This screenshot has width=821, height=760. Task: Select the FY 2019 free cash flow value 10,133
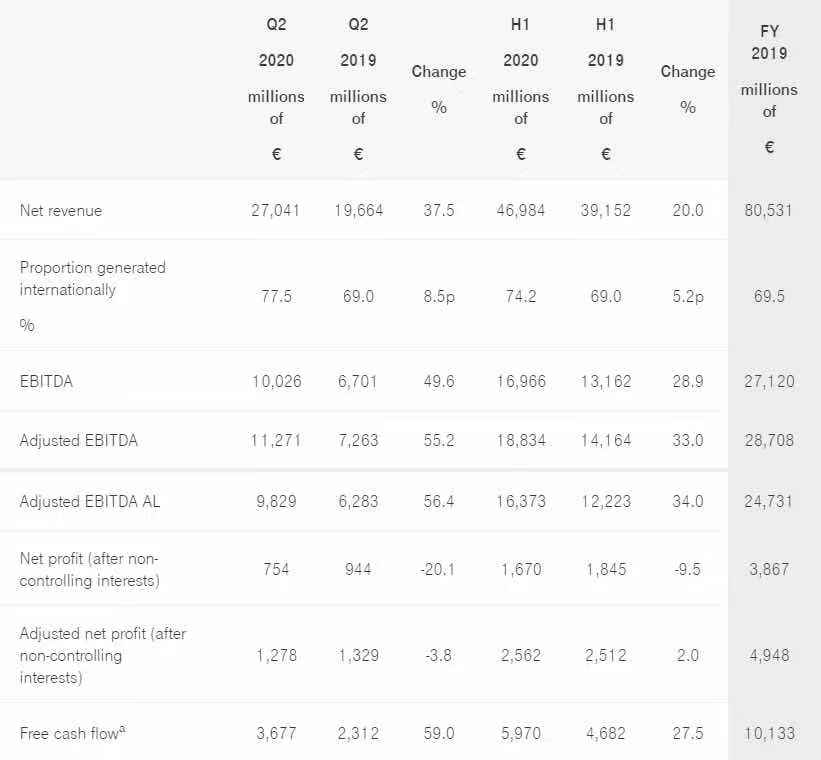769,733
